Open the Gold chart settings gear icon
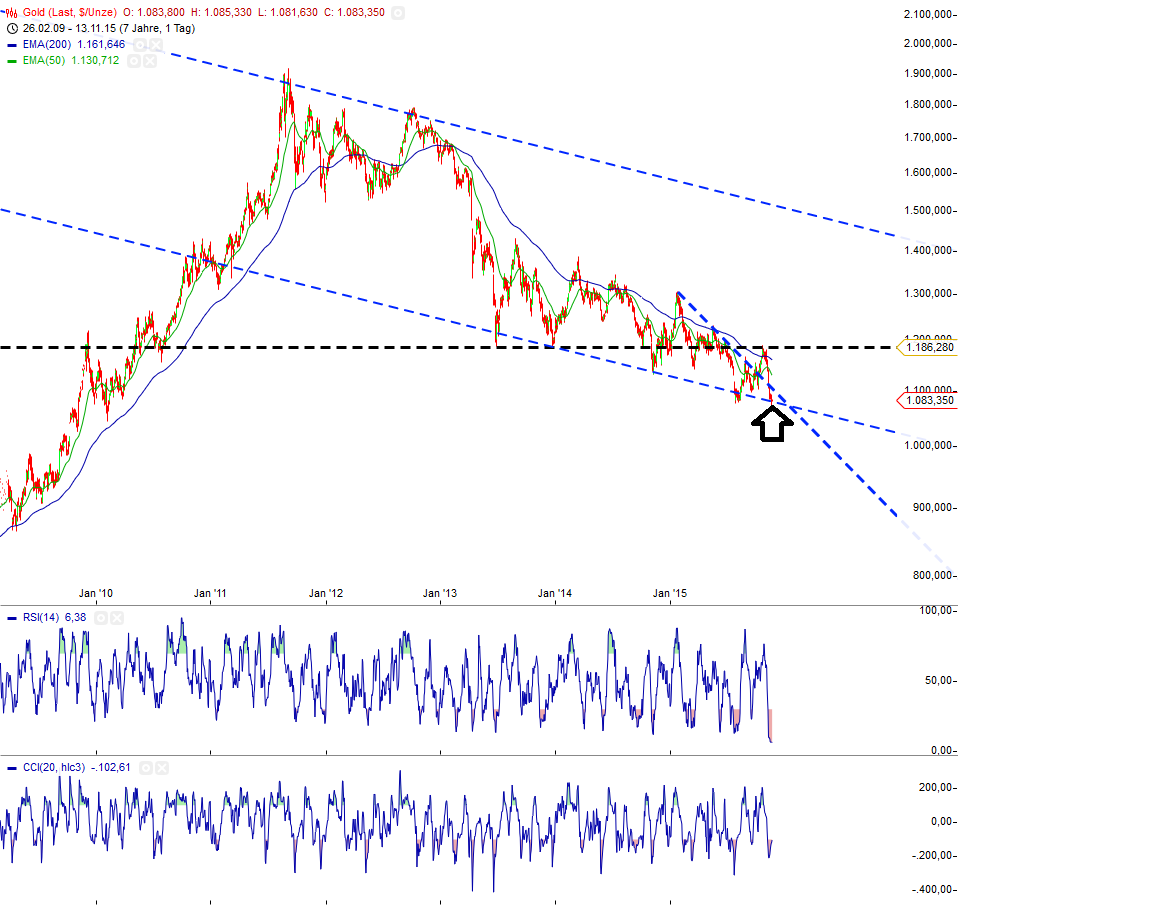The height and width of the screenshot is (905, 1152). tap(398, 12)
